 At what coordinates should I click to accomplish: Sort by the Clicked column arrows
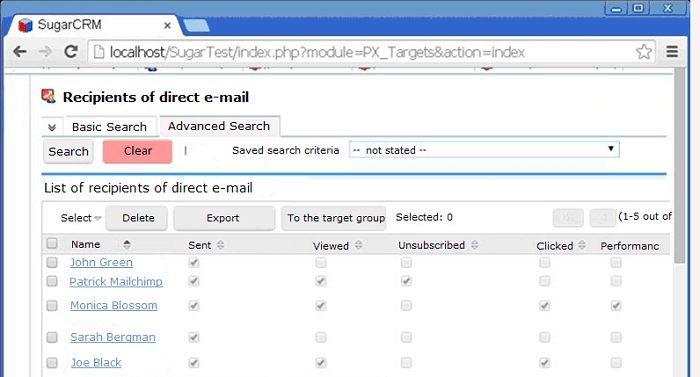(582, 245)
